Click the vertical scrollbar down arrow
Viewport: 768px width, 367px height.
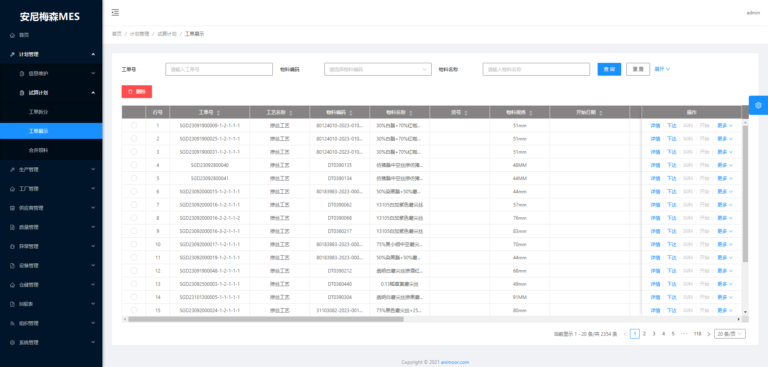pyautogui.click(x=745, y=312)
